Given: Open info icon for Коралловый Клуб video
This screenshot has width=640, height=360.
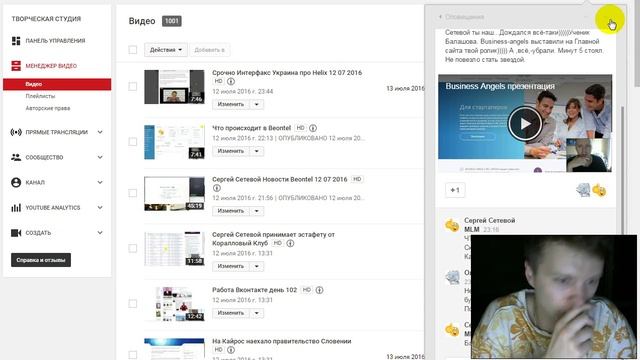Looking at the screenshot, I should point(290,243).
